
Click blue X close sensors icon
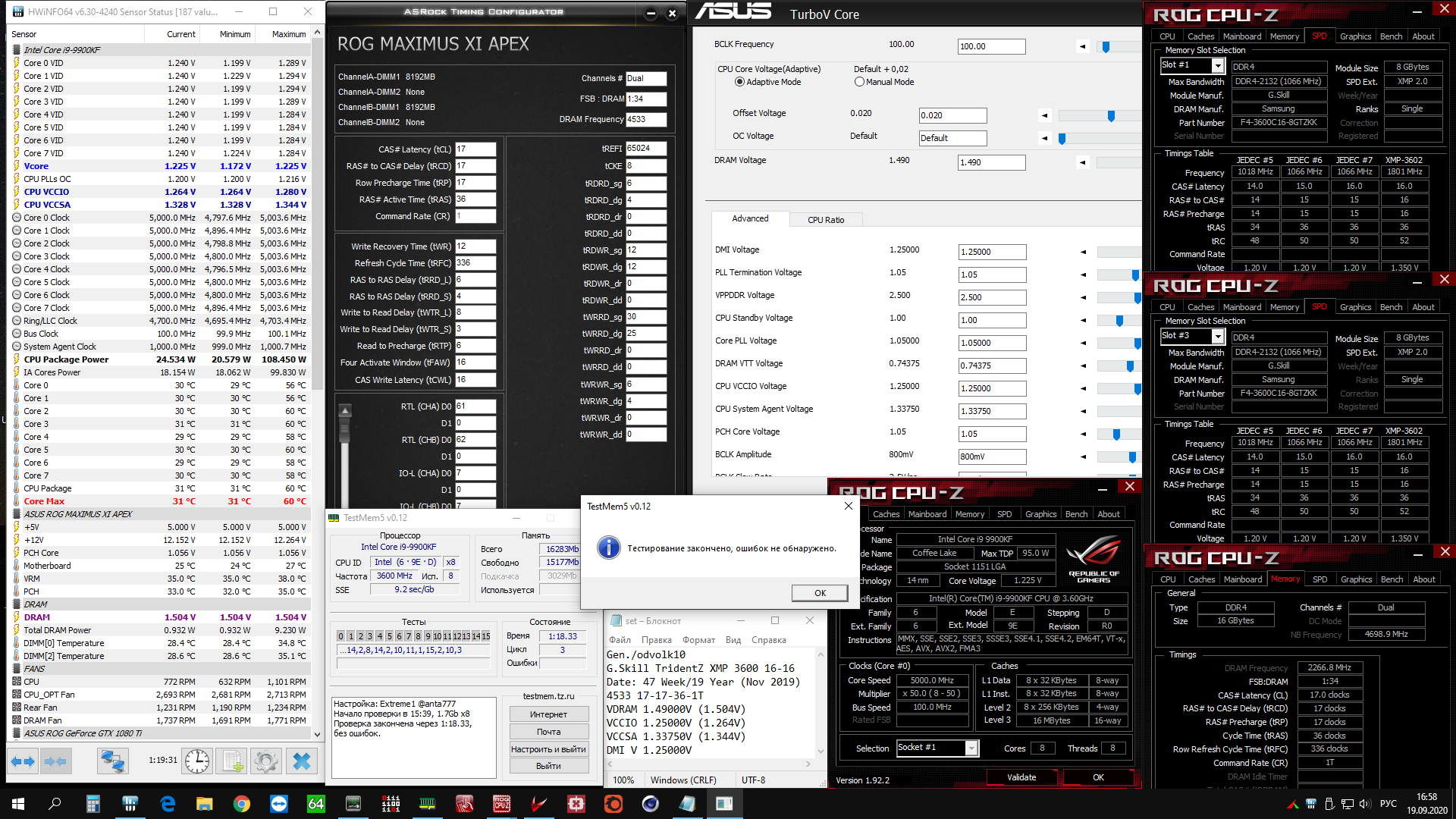302,761
